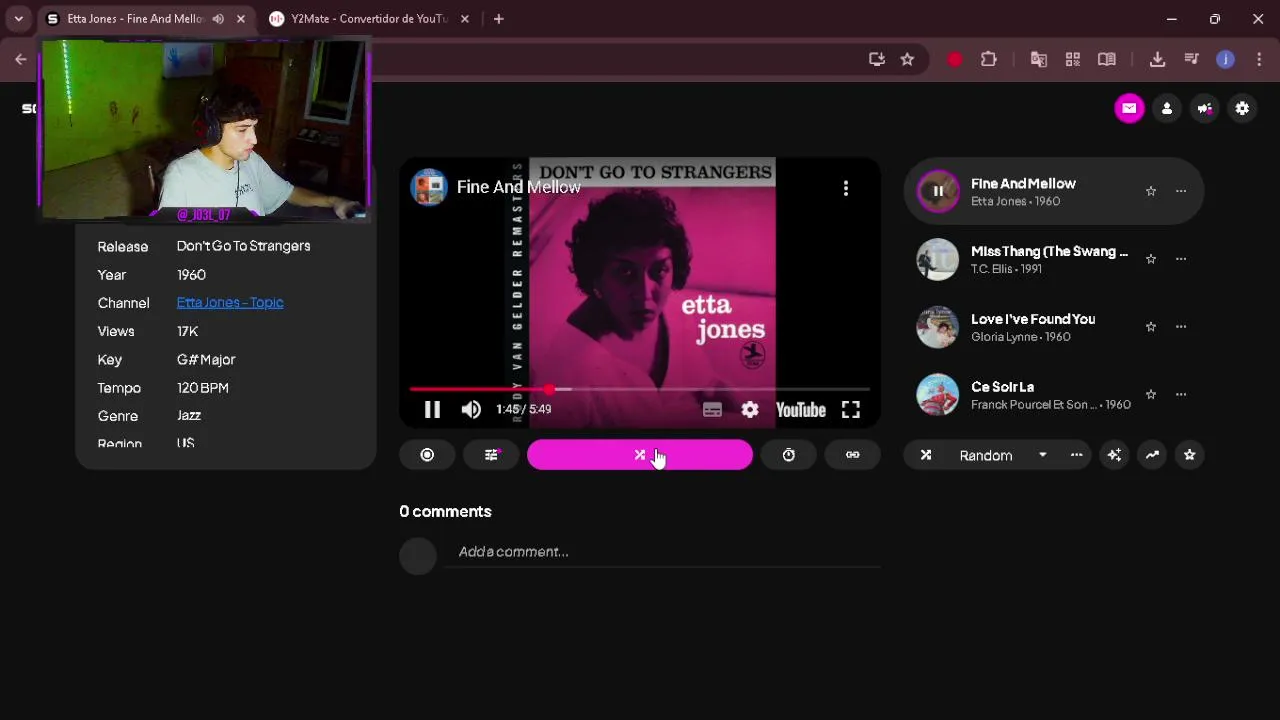Open the filter sliders button
The height and width of the screenshot is (720, 1280).
(491, 455)
